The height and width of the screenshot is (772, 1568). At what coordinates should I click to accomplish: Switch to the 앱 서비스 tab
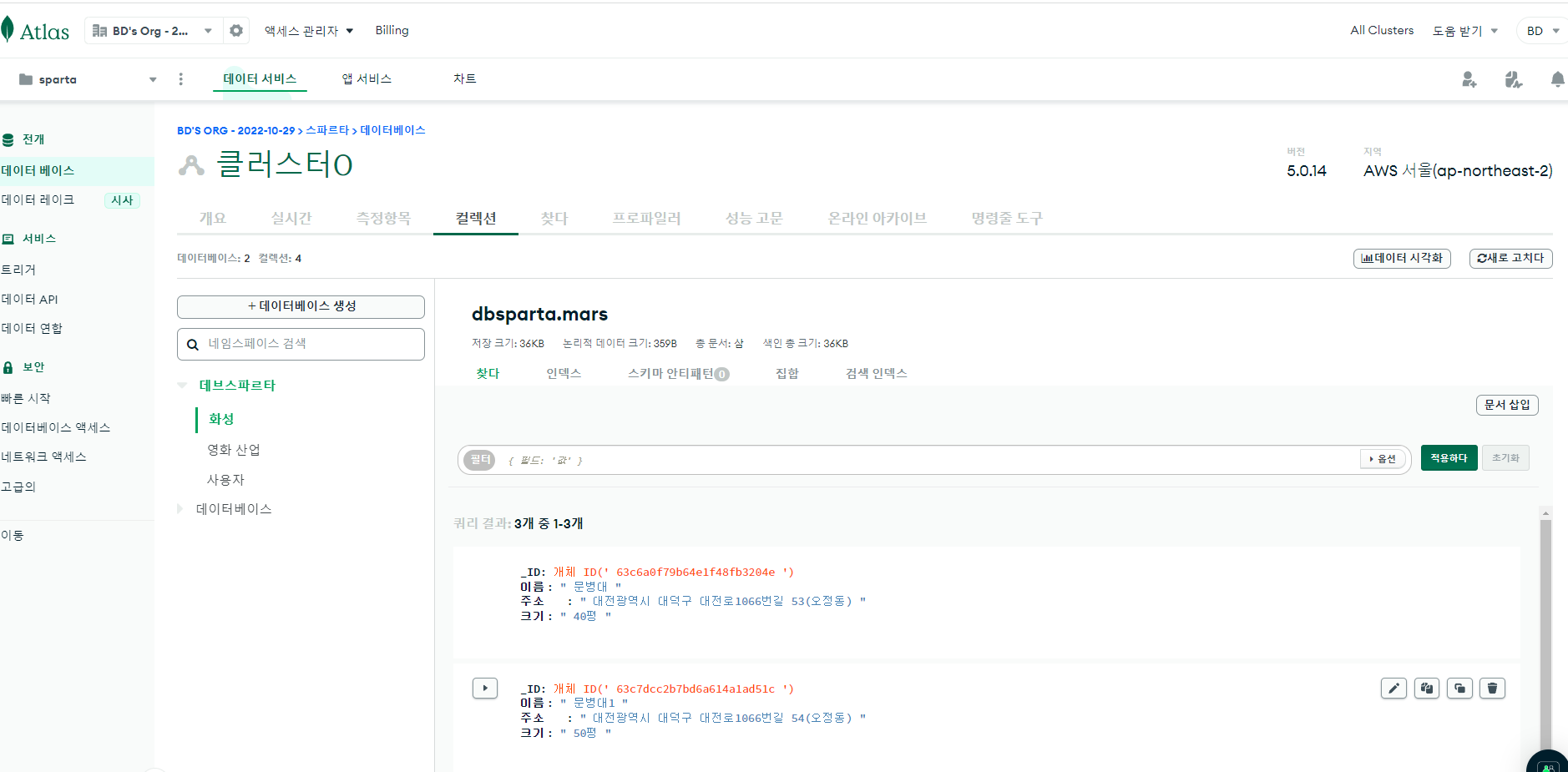click(367, 78)
